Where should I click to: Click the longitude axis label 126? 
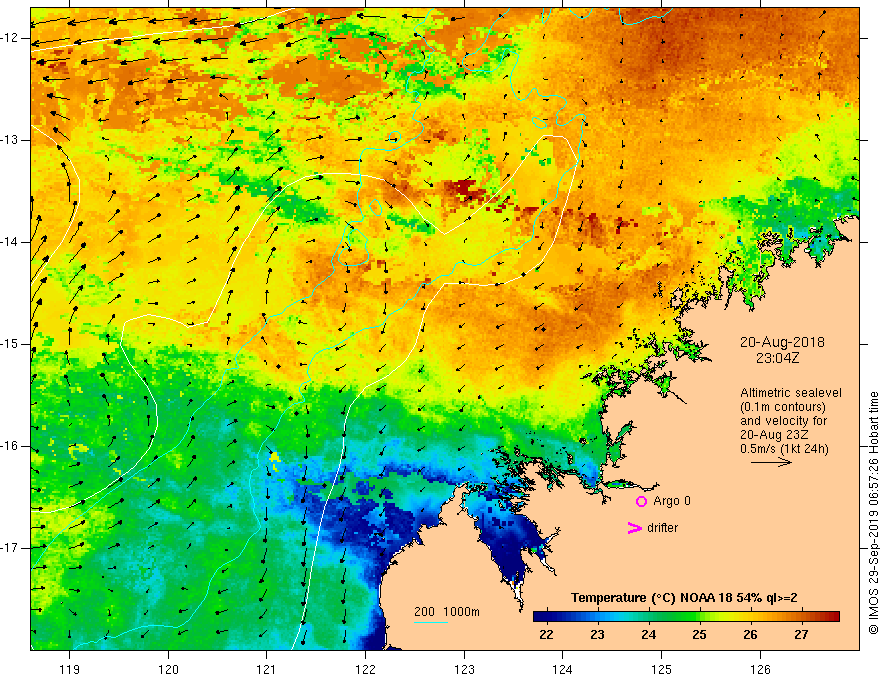760,669
